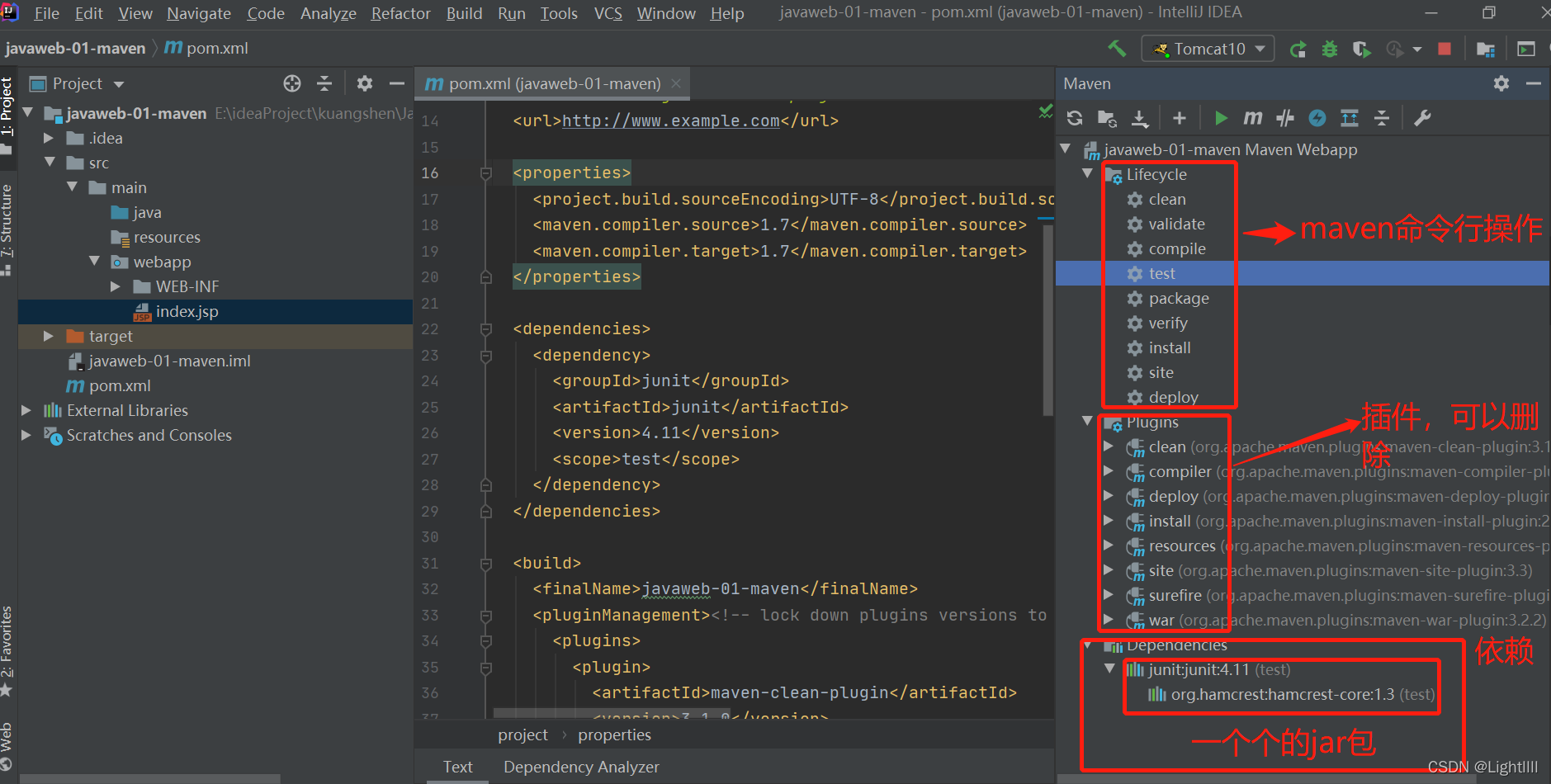Fold the dependencies block at line 22
The image size is (1551, 784).
coord(486,329)
